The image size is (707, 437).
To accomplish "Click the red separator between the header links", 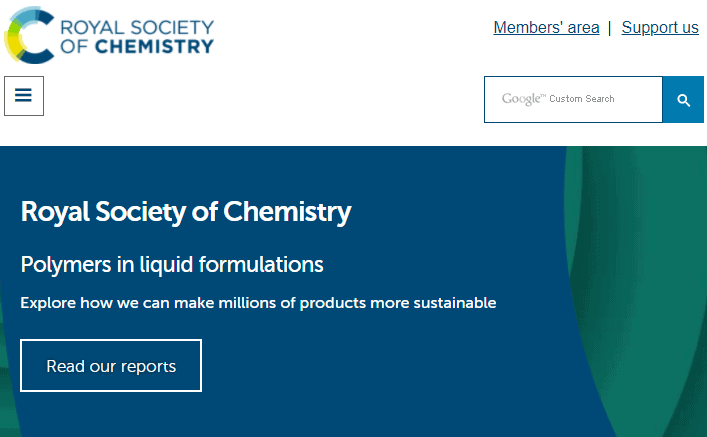I will pyautogui.click(x=610, y=28).
